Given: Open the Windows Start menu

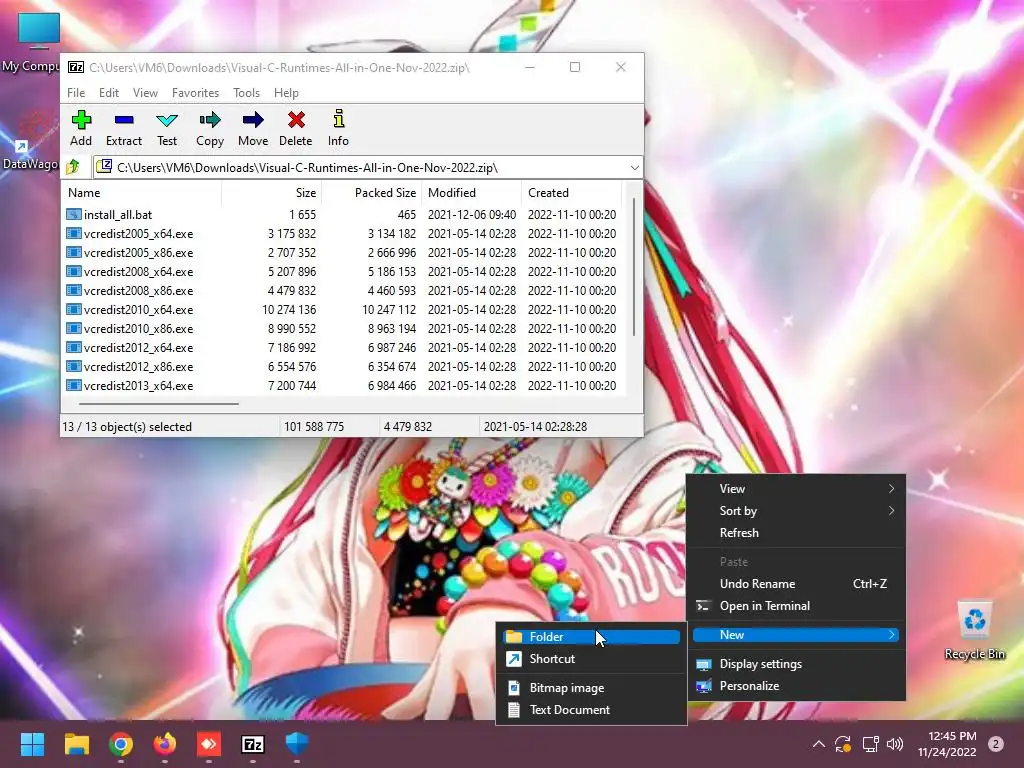Looking at the screenshot, I should pos(32,744).
